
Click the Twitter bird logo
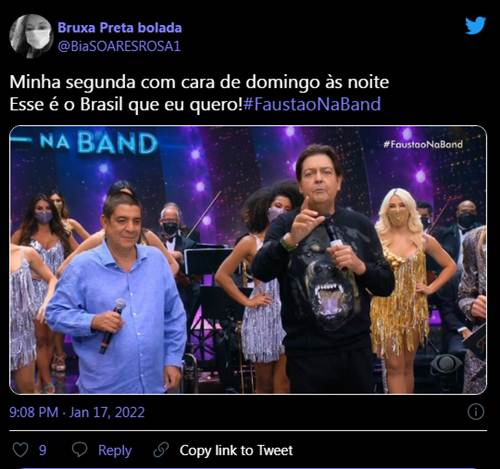point(476,26)
